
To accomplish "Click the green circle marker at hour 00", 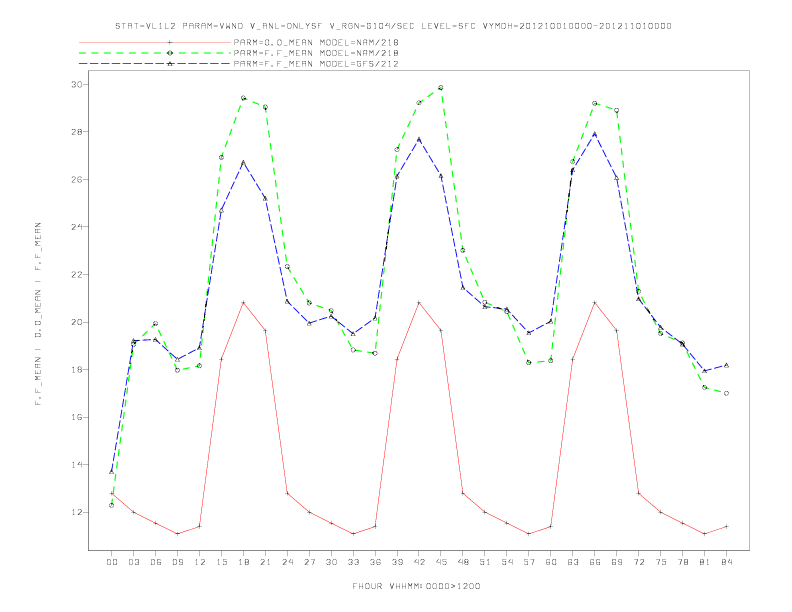I will [x=112, y=505].
